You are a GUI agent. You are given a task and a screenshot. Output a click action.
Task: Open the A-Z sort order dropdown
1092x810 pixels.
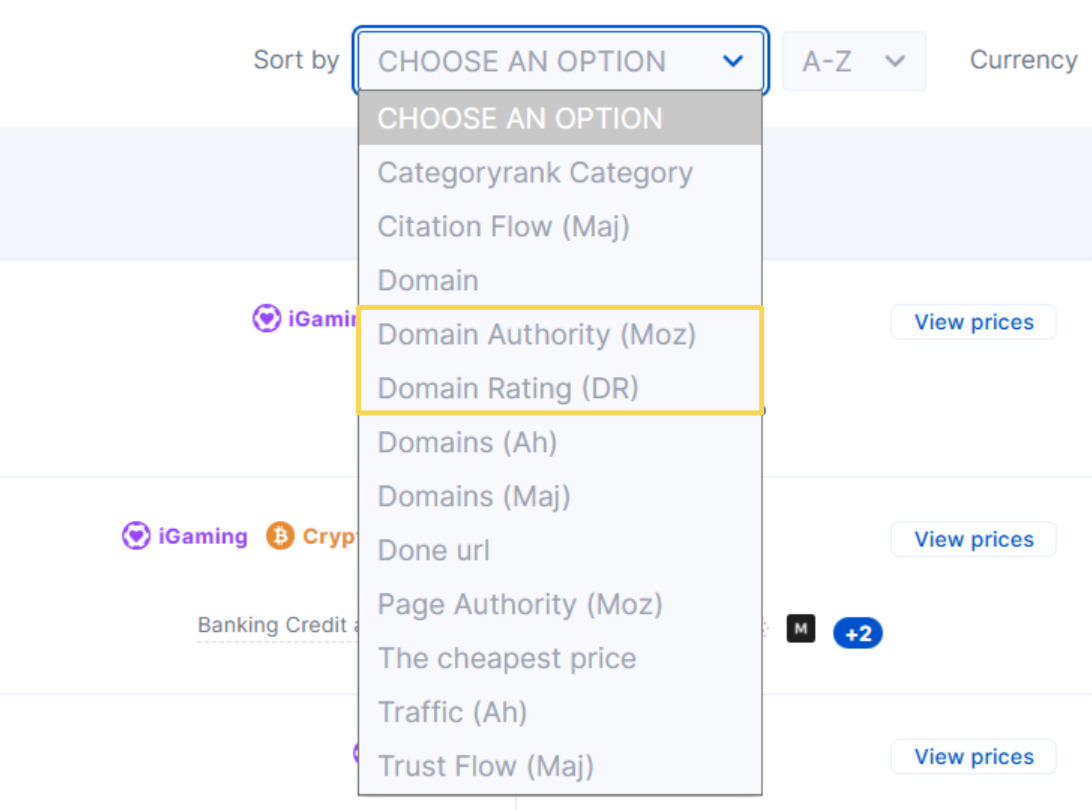tap(854, 61)
